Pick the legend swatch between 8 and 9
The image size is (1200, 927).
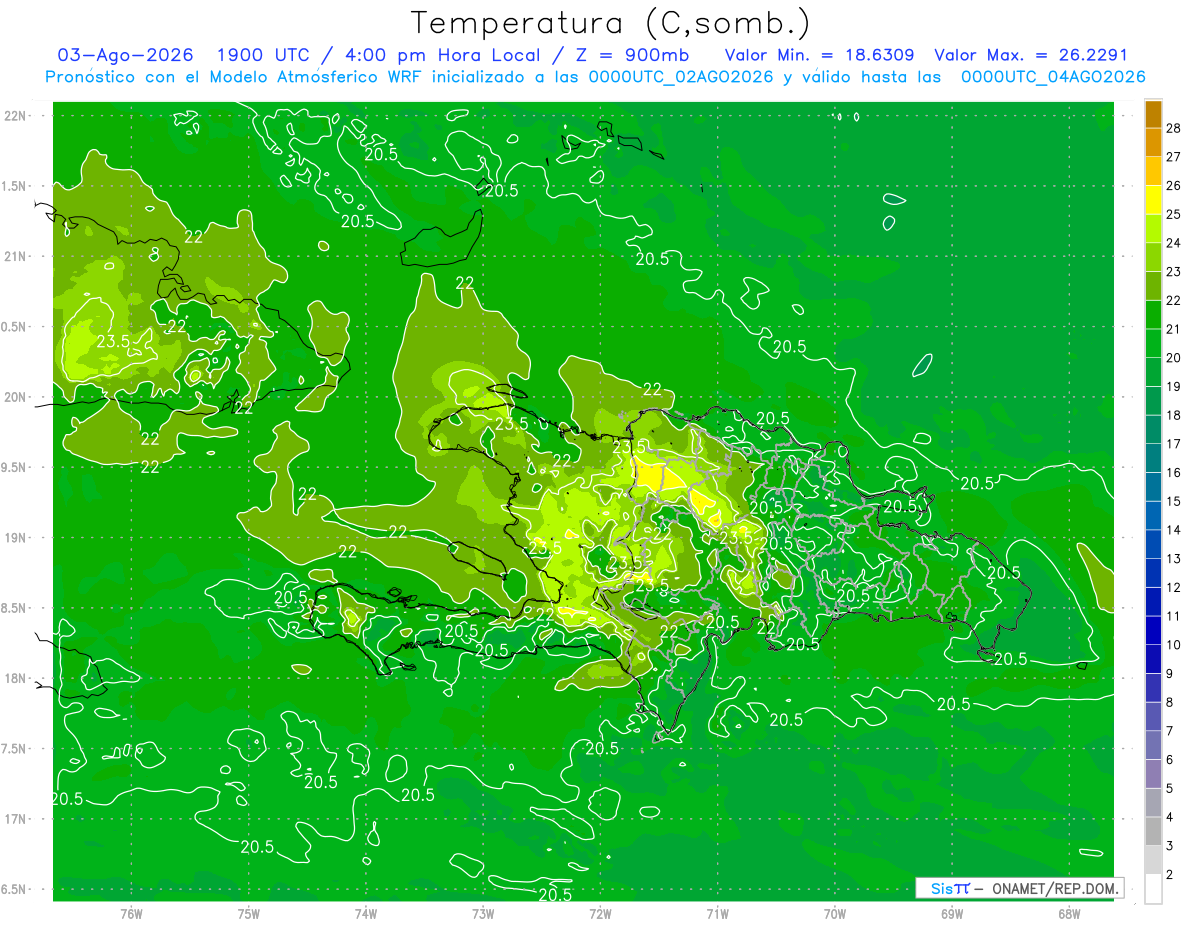[1153, 688]
